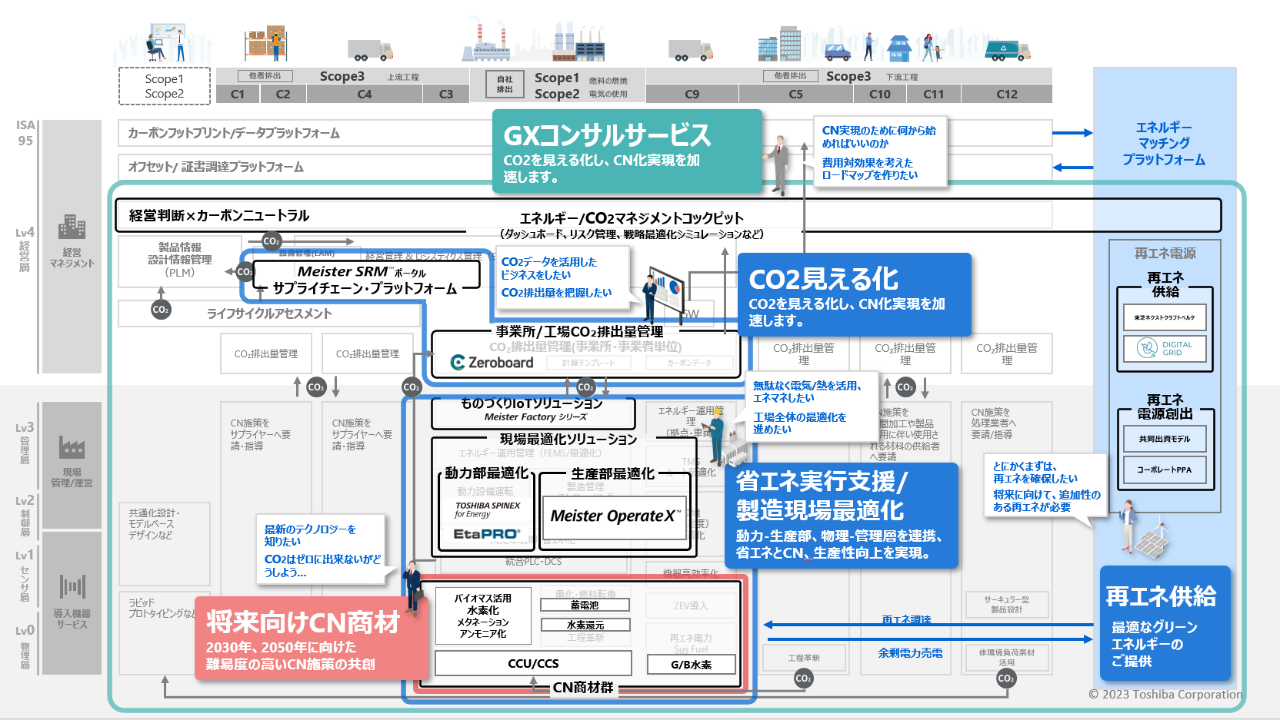Click the building icon for Lv4 経営層
Image resolution: width=1280 pixels, height=720 pixels.
(73, 227)
